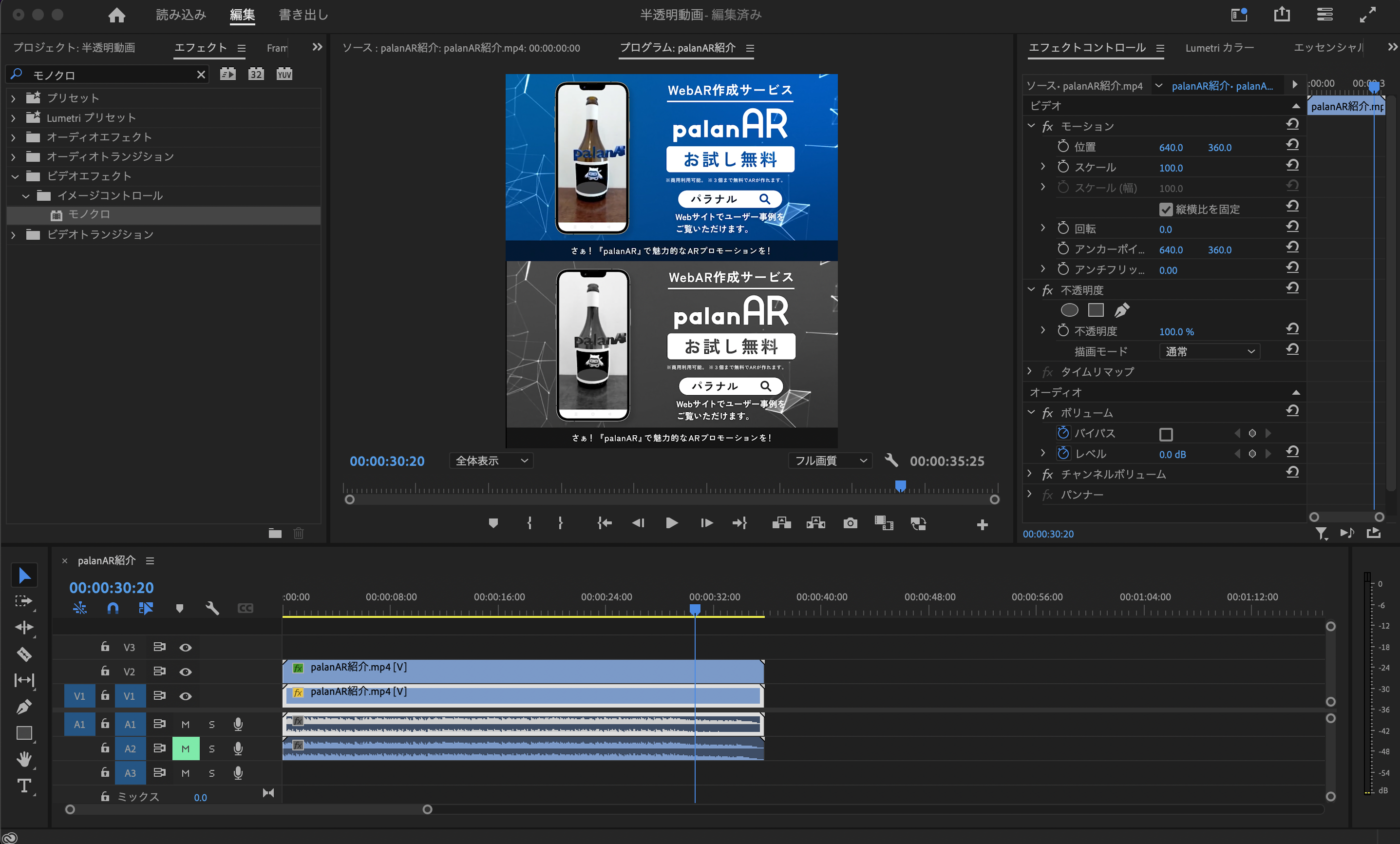Toggle Snap in timeline
The height and width of the screenshot is (844, 1400).
tap(113, 608)
